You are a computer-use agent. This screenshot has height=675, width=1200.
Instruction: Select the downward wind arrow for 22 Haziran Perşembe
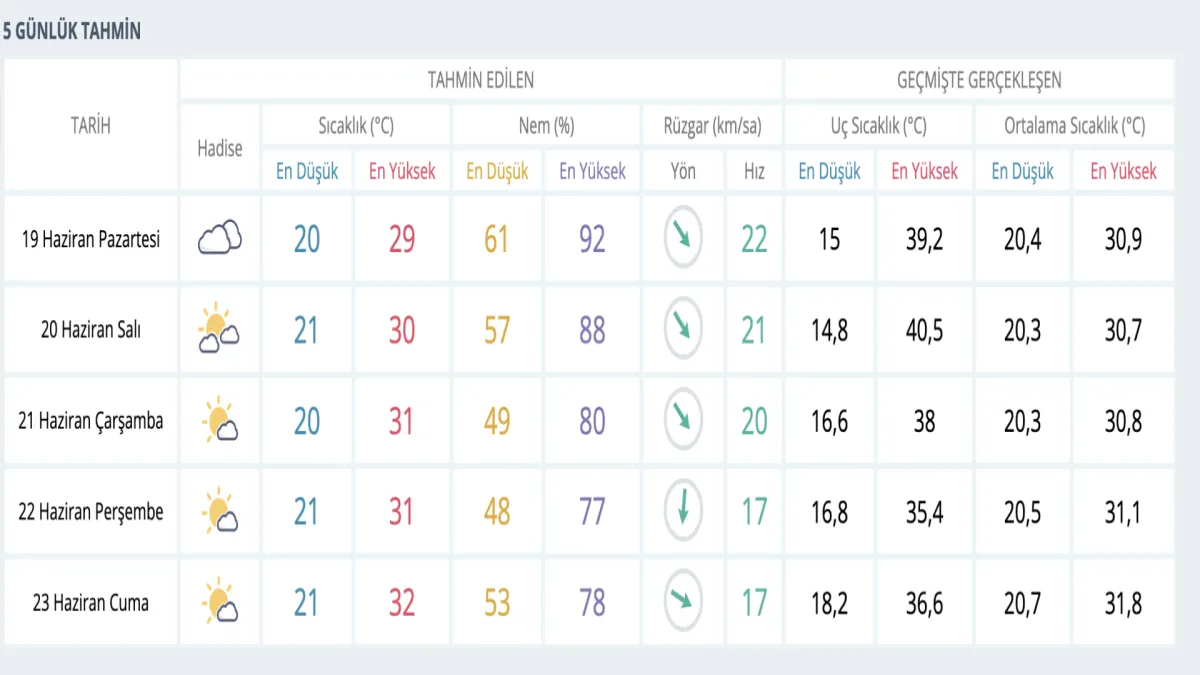pos(683,512)
